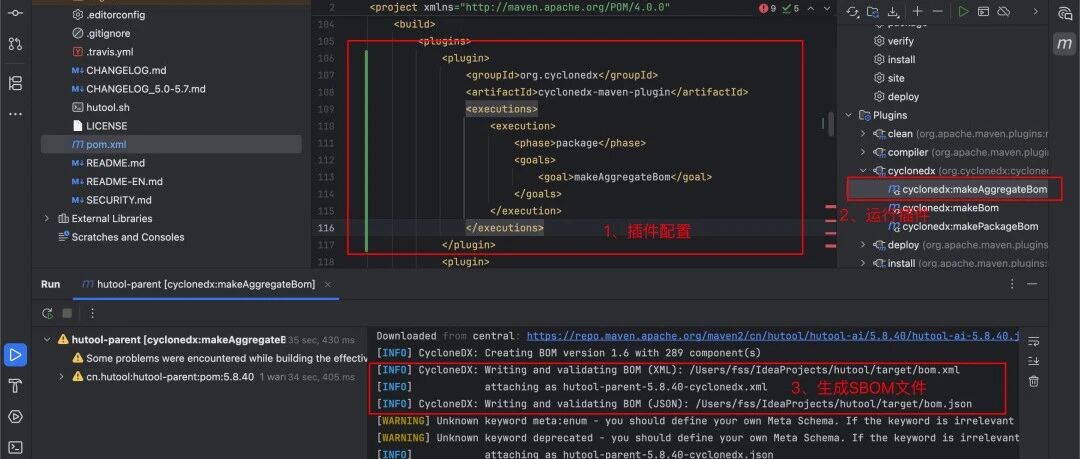This screenshot has height=459, width=1080.
Task: Collapse hutool-parent build result node
Action: tap(47, 340)
